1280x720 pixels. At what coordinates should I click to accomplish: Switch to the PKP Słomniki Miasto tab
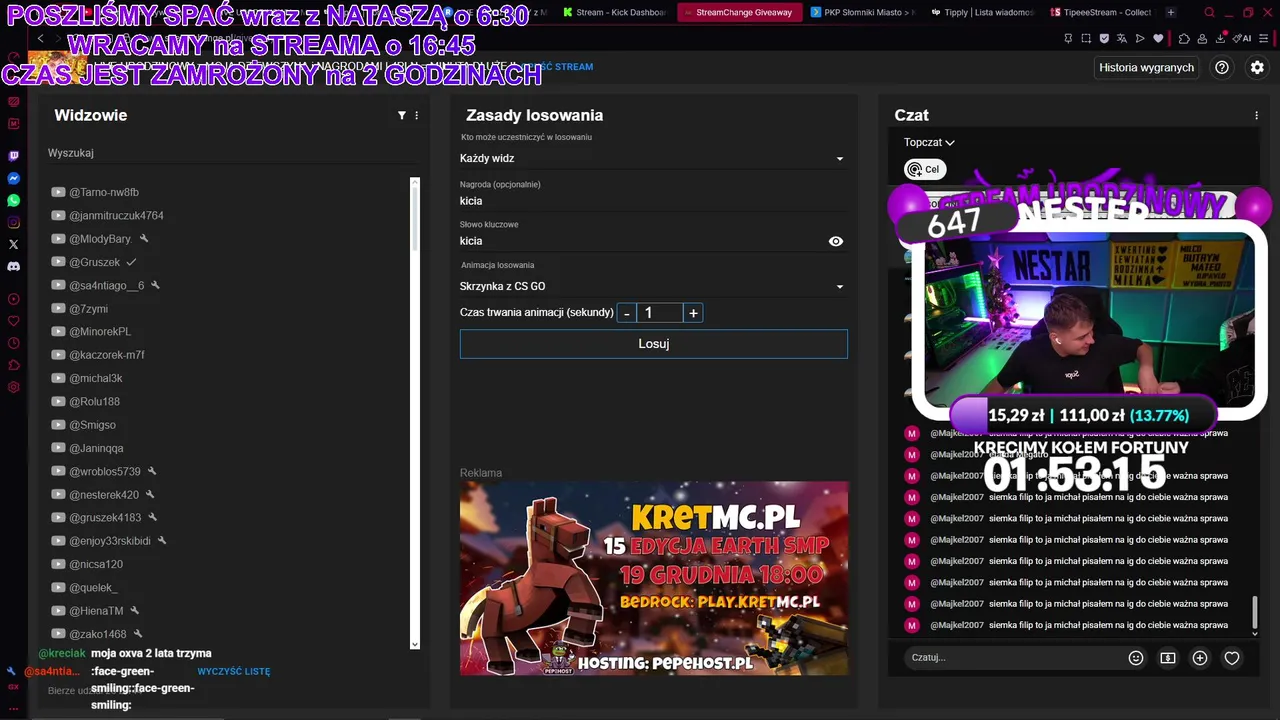pos(862,12)
